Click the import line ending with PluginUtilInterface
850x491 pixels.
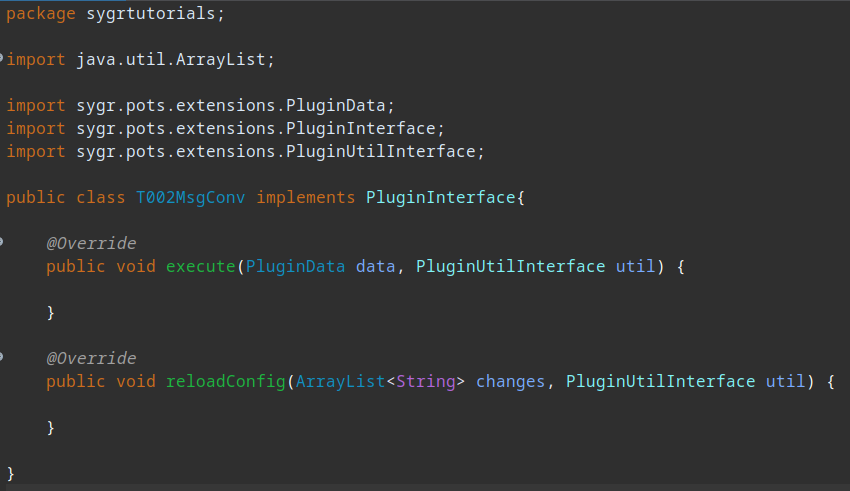click(245, 152)
